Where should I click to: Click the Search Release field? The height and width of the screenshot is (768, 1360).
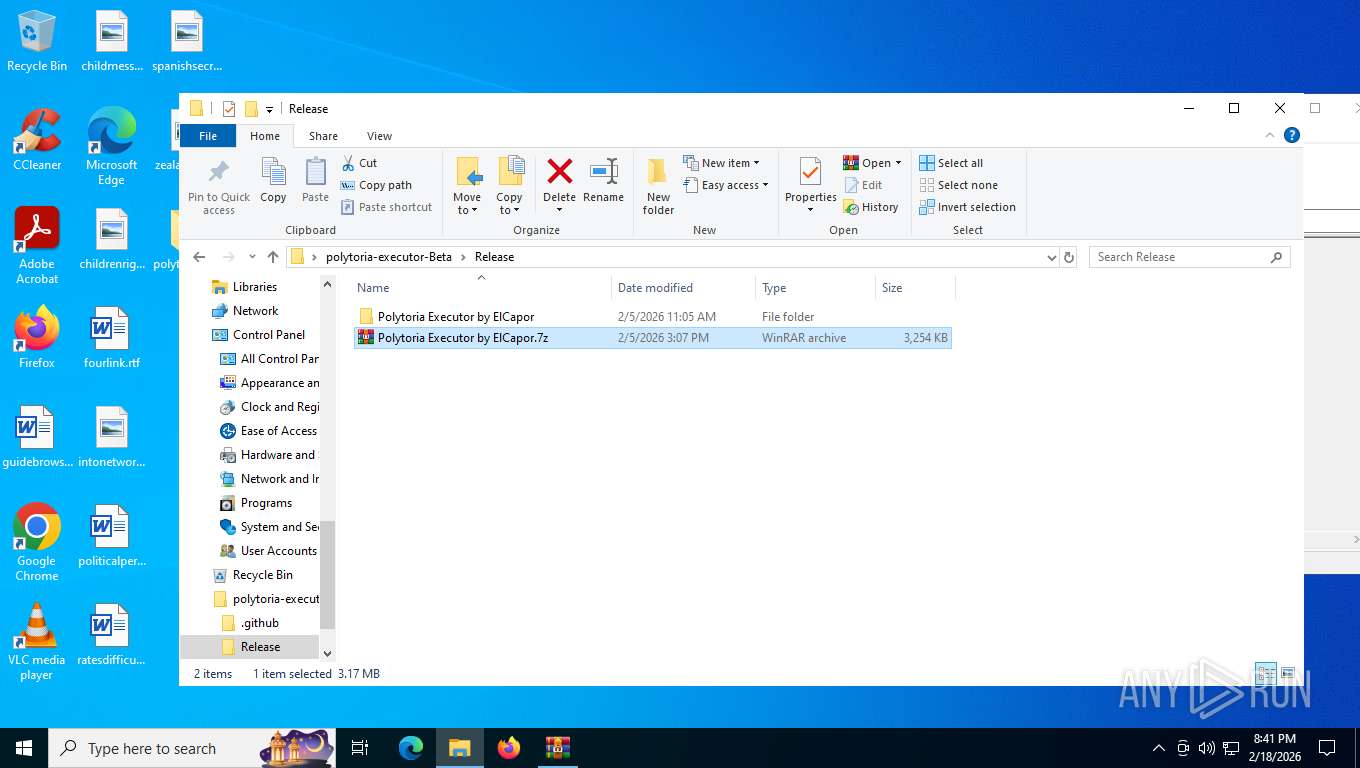1189,257
